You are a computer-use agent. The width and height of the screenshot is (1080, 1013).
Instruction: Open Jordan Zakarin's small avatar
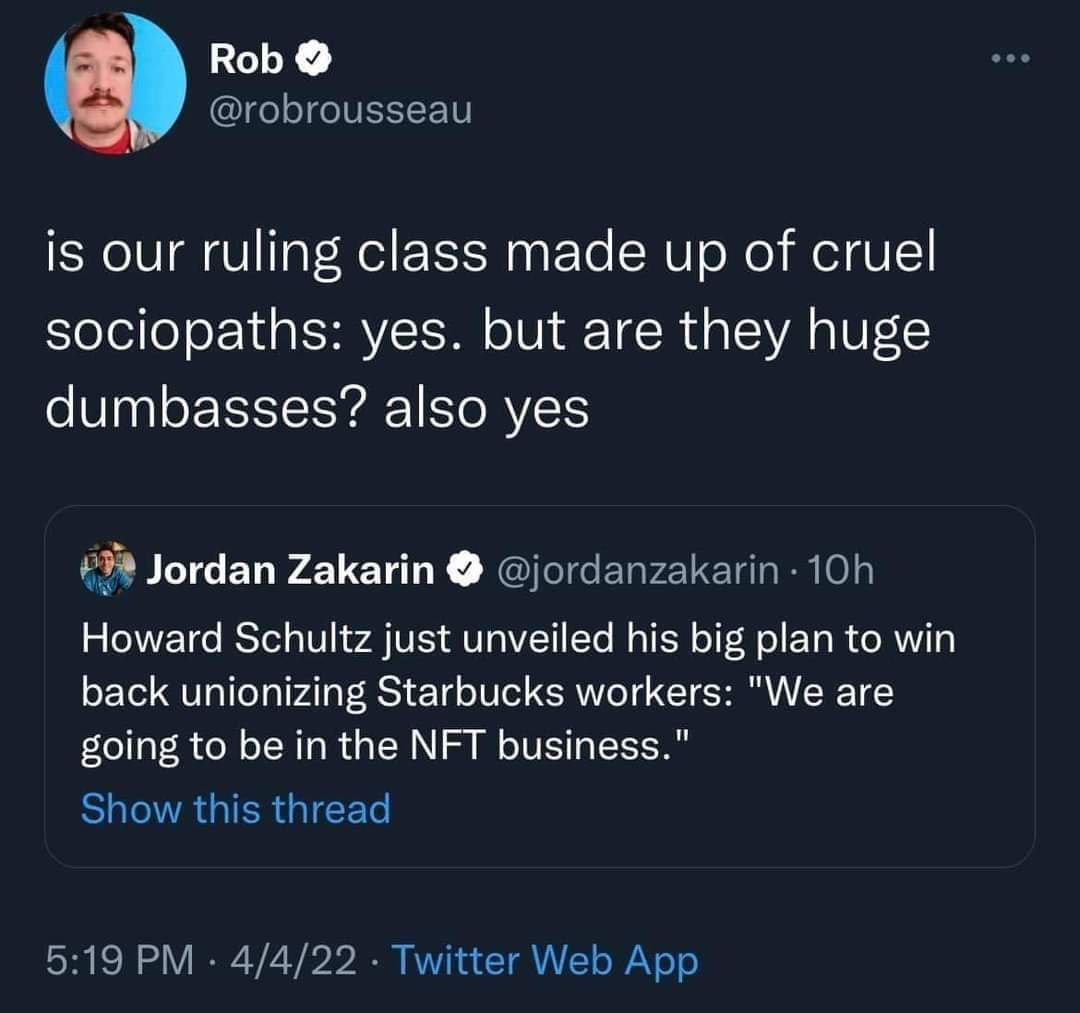107,569
